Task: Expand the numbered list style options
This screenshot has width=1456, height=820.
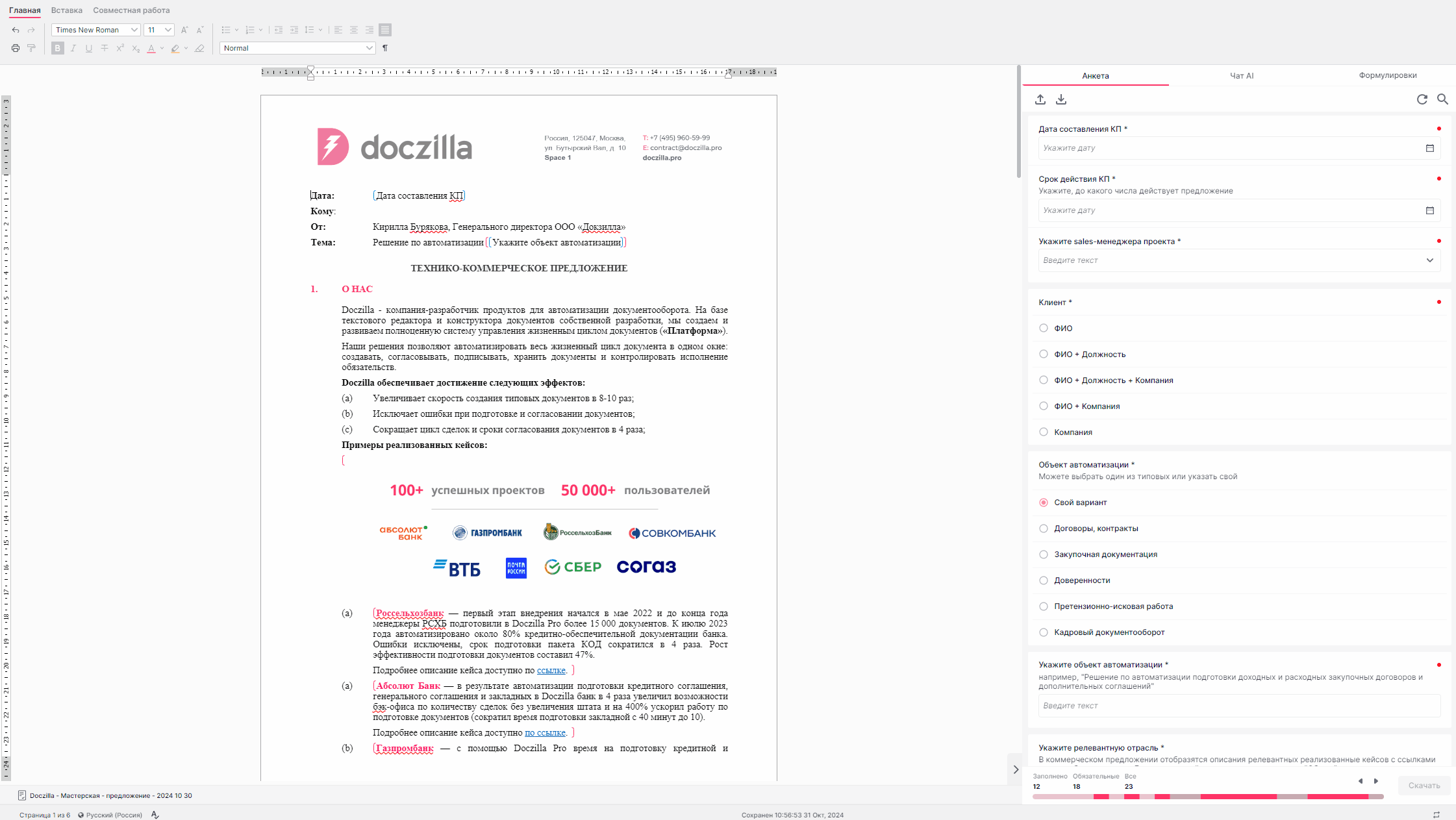Action: 261,30
